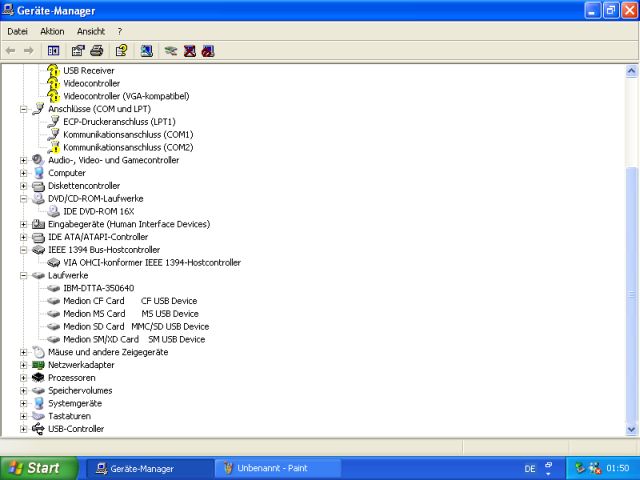The height and width of the screenshot is (480, 640).
Task: Expand the Speichervolumes node
Action: (24, 391)
